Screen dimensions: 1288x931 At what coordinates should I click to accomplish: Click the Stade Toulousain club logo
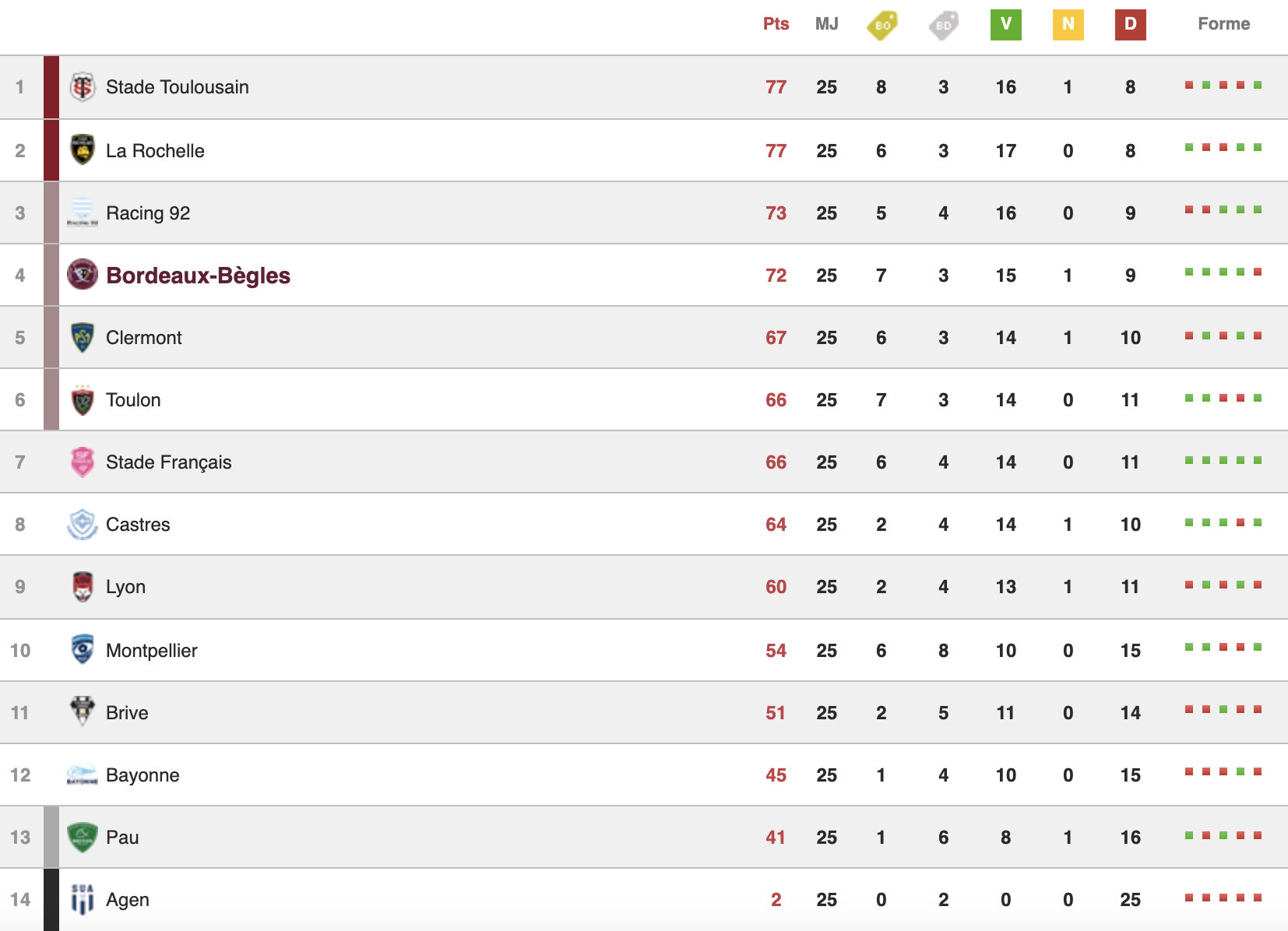tap(82, 87)
